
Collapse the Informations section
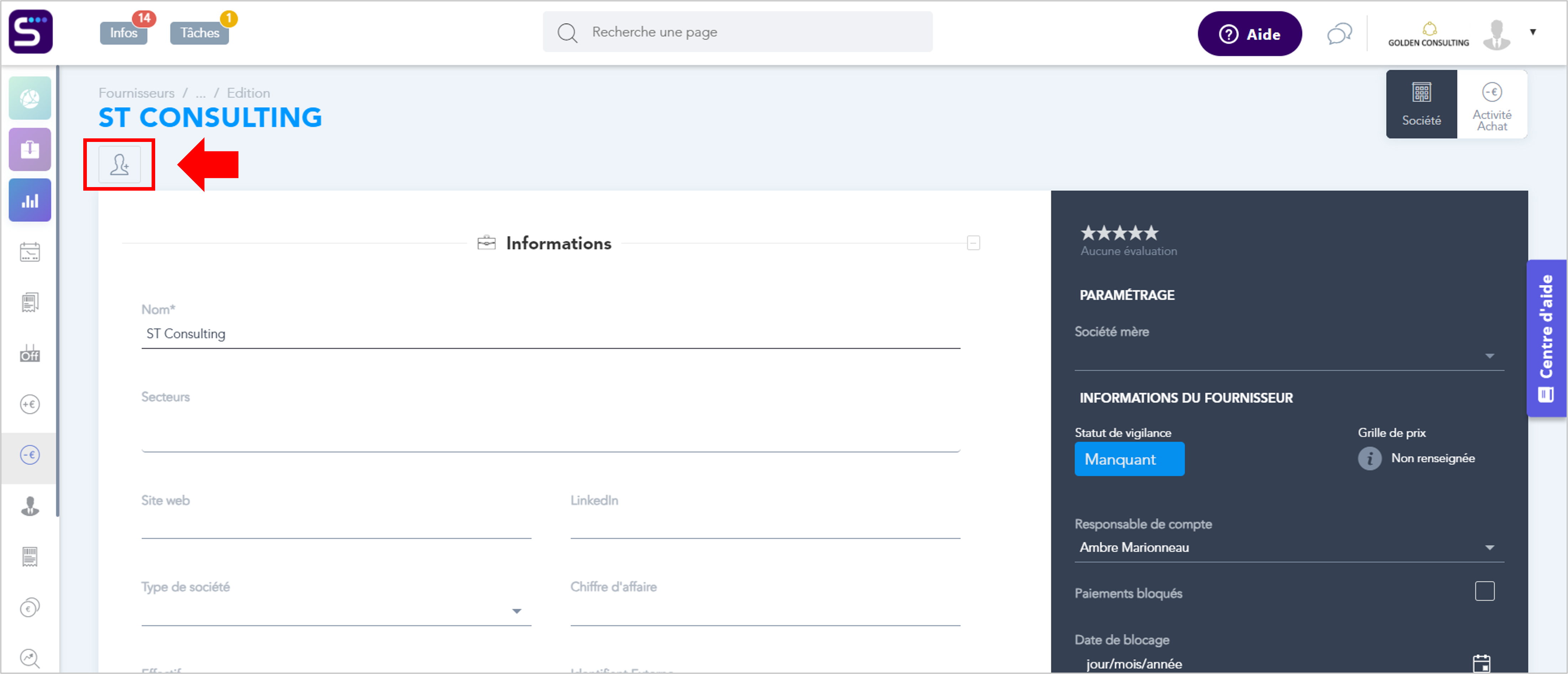[973, 243]
